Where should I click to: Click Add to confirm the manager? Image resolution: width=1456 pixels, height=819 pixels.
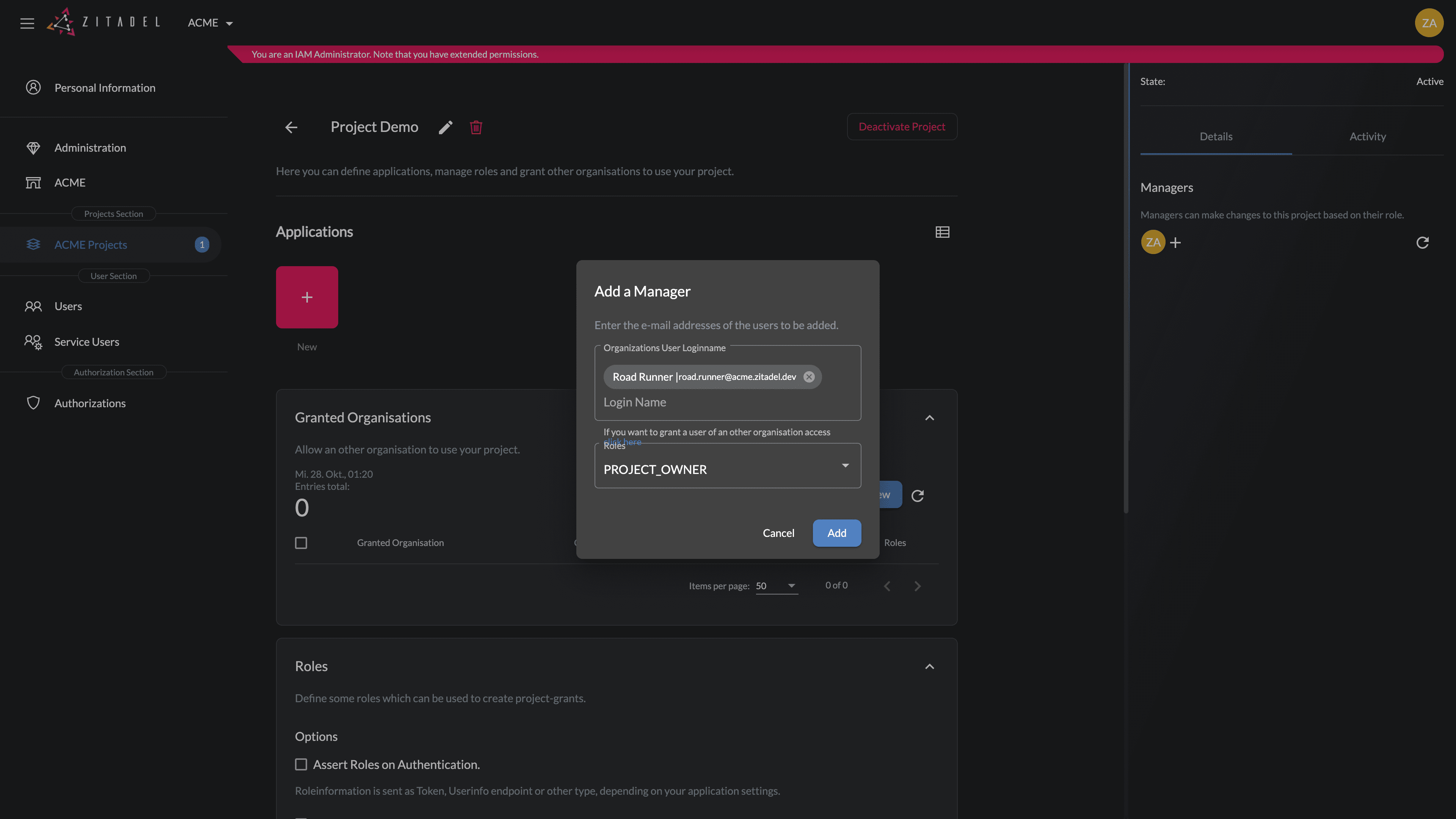point(836,533)
